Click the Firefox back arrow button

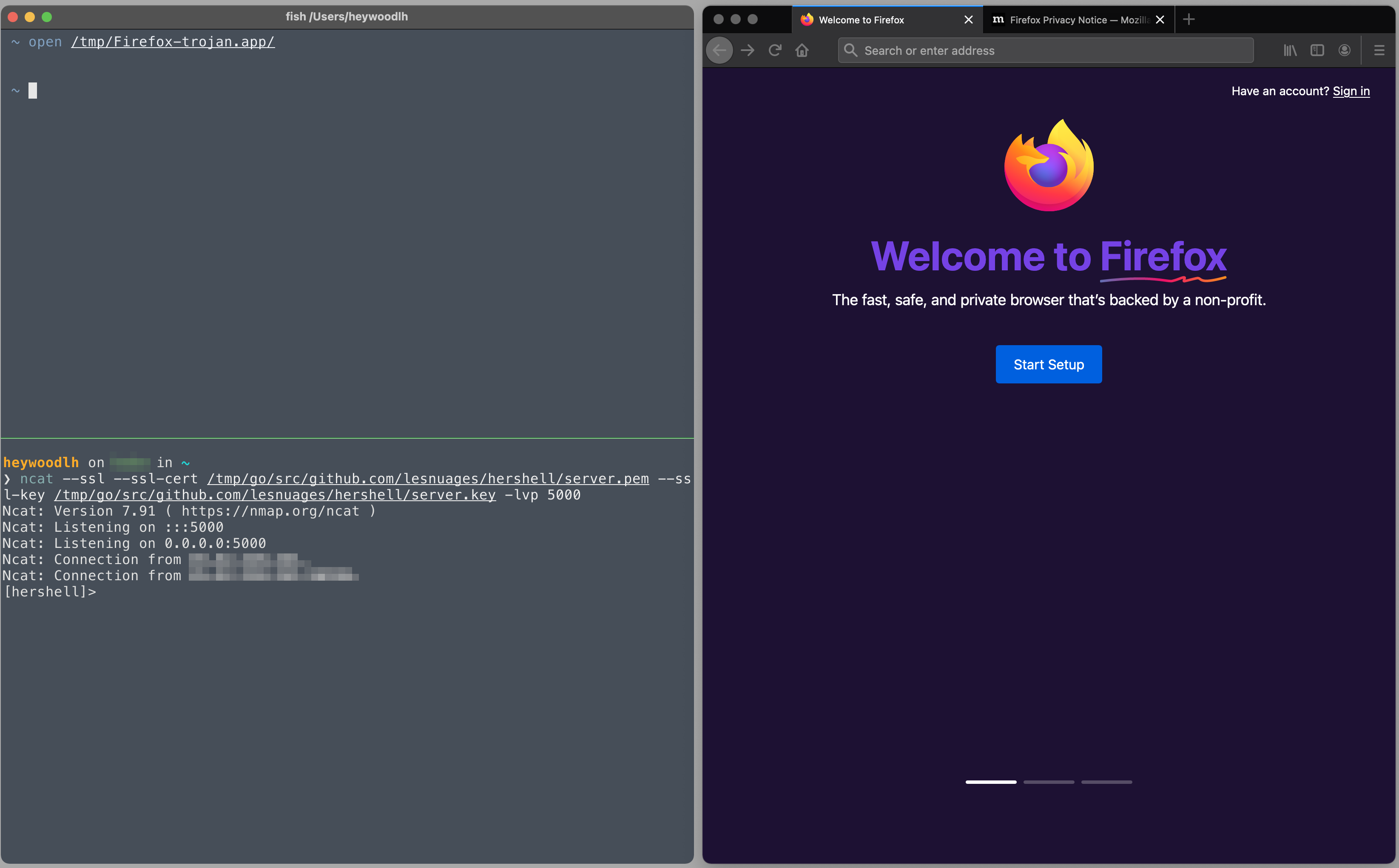(719, 51)
